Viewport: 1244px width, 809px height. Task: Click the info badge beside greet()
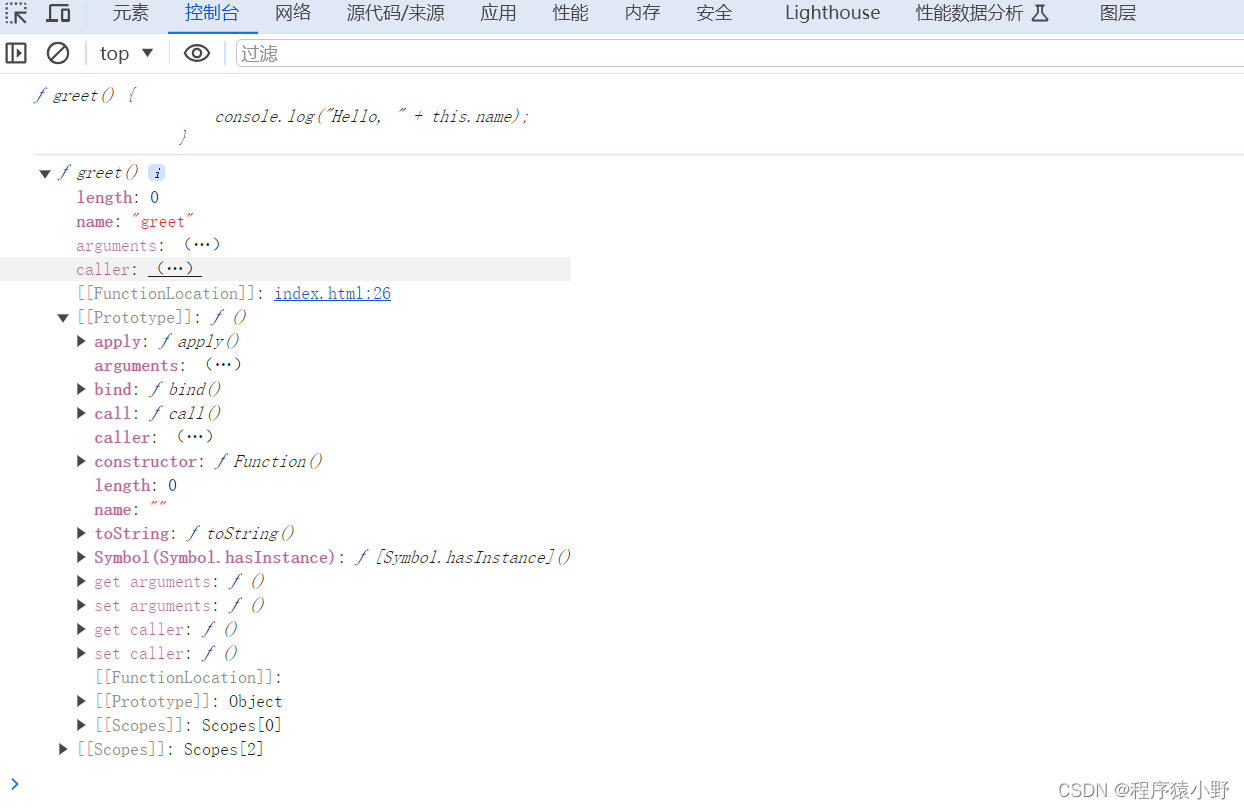156,173
